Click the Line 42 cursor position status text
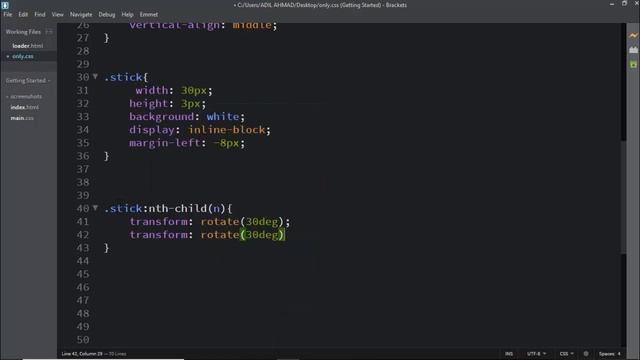Screen dimensions: 640x360 82,354
